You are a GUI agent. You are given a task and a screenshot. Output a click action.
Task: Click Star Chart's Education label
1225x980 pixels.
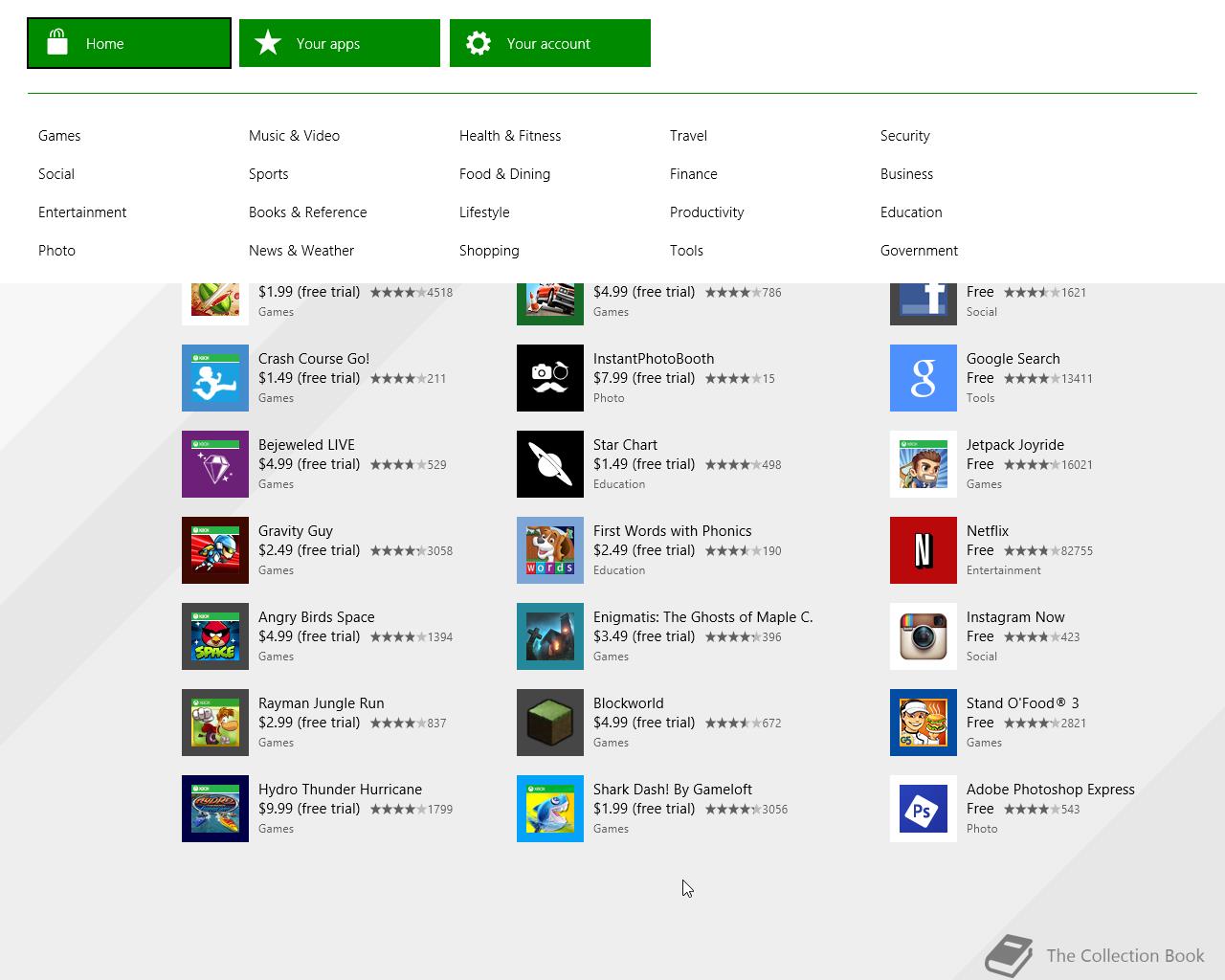click(x=619, y=484)
